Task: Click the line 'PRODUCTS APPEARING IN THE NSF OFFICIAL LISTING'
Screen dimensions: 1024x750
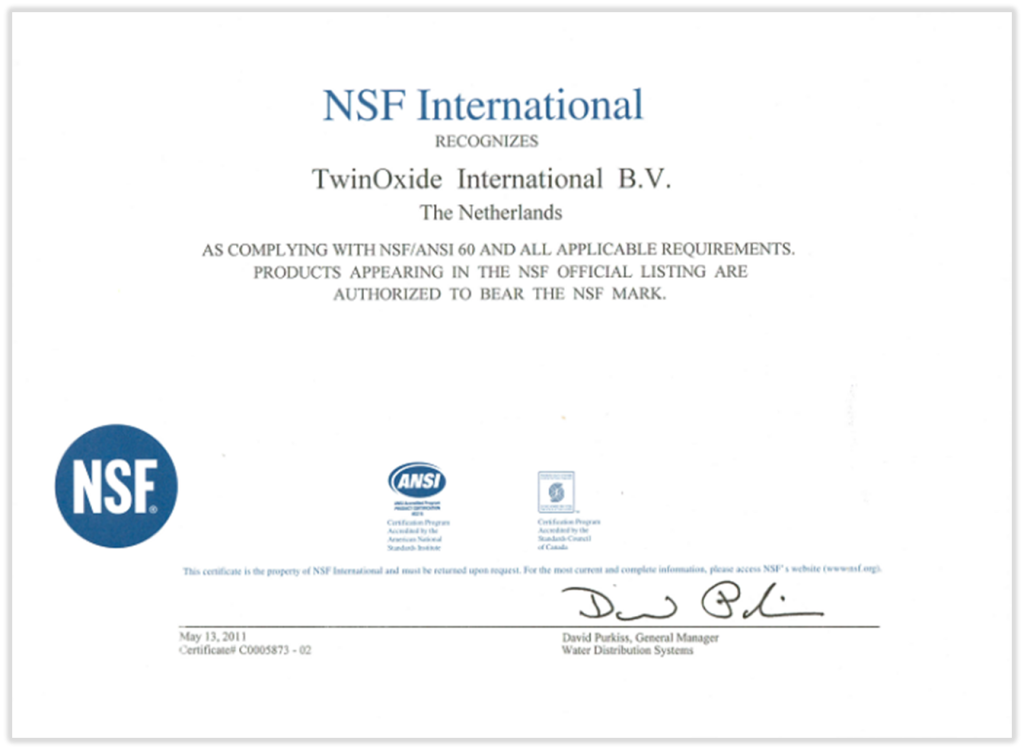Action: [500, 272]
